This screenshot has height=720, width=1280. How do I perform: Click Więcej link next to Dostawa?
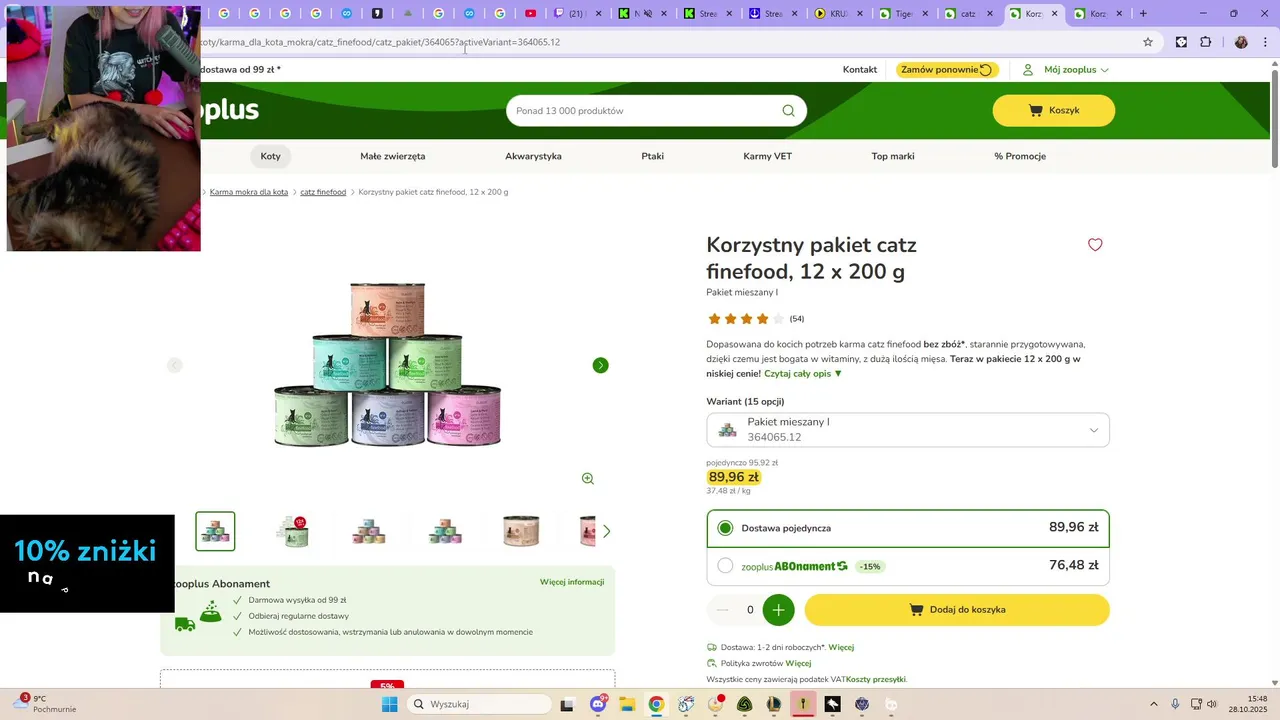[x=841, y=647]
